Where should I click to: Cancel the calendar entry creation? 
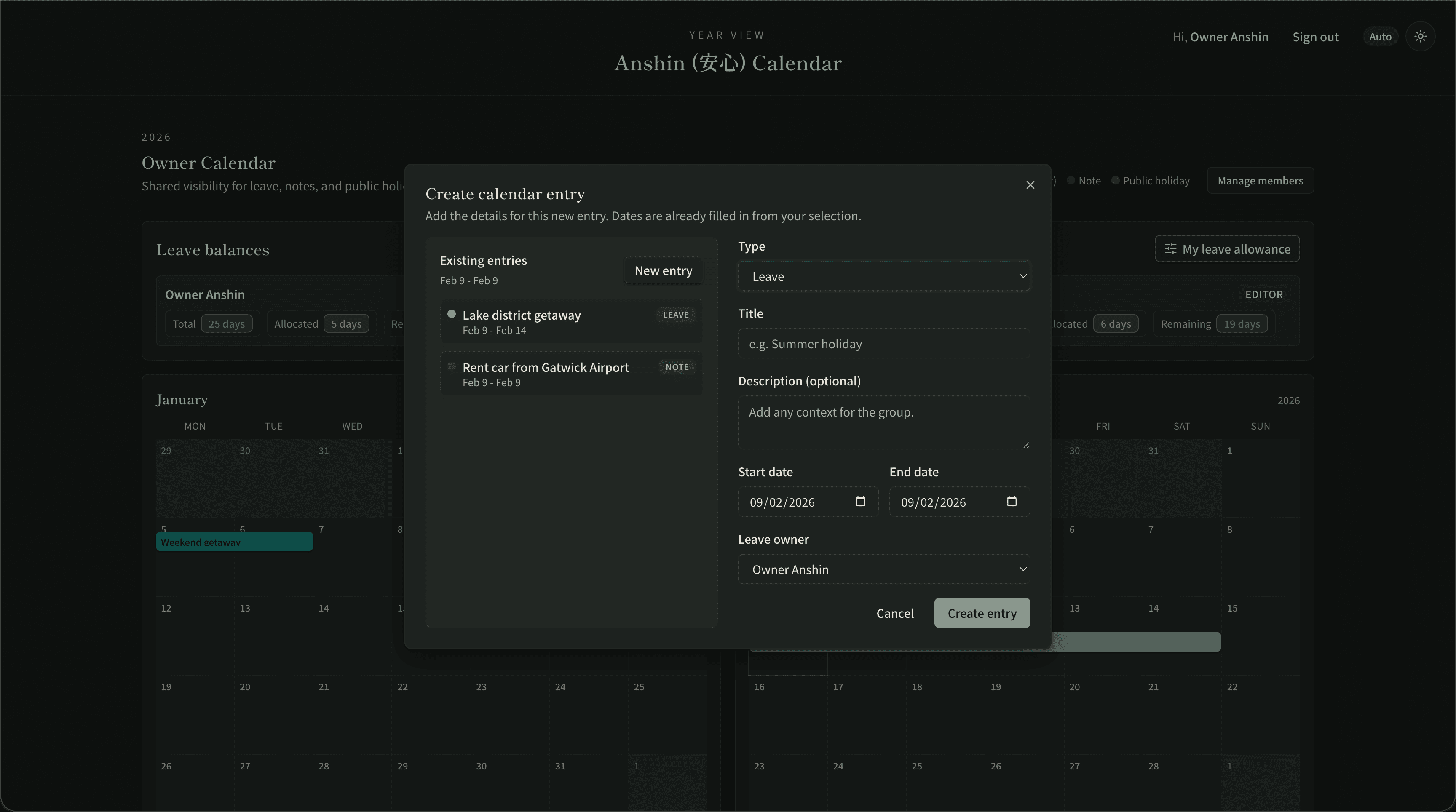click(x=895, y=613)
